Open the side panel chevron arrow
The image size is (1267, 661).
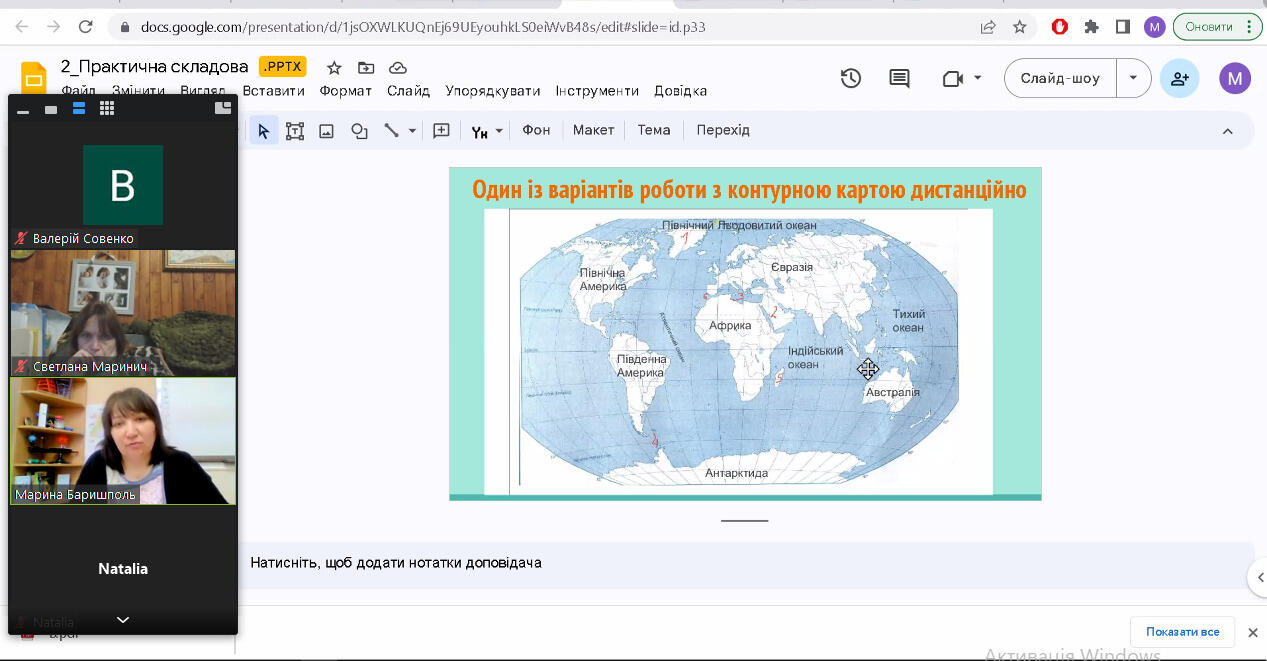tap(1258, 577)
